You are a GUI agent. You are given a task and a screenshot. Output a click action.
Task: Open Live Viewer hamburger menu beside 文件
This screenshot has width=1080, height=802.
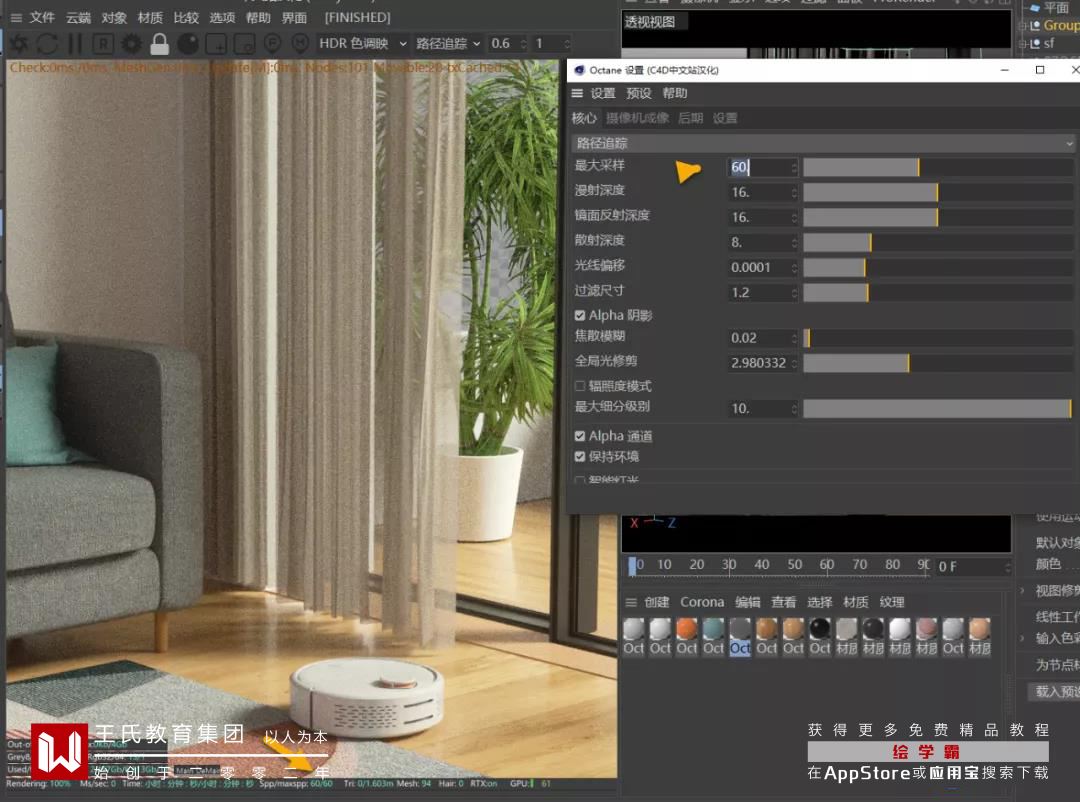(16, 17)
